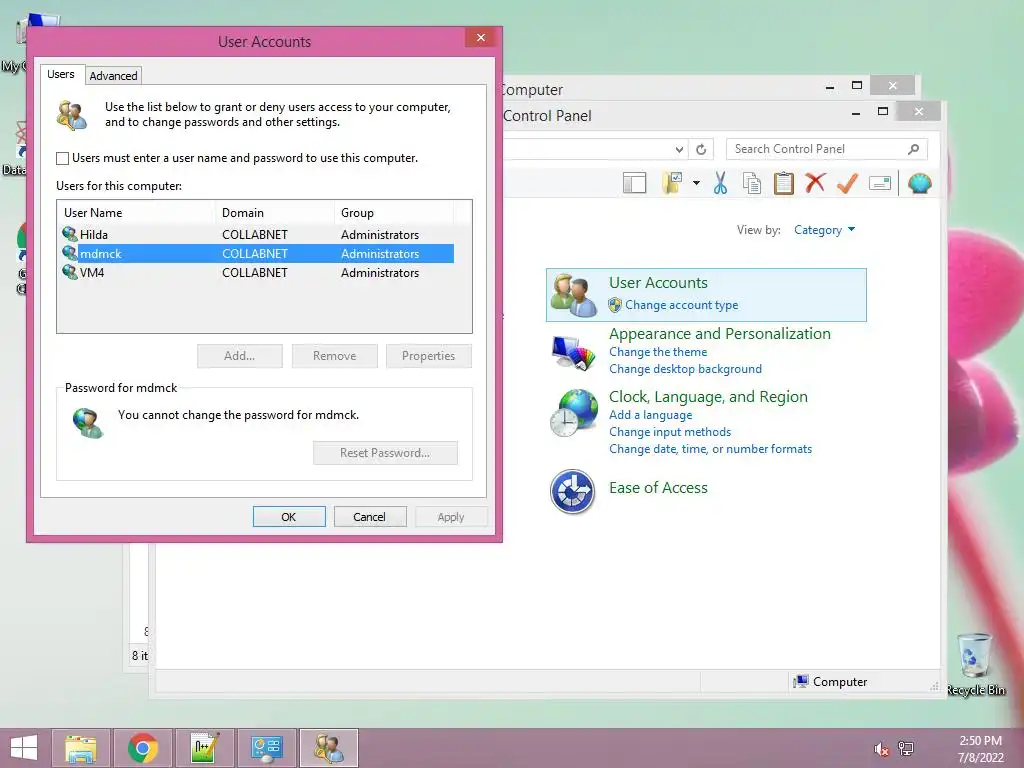Switch to User Accounts taskbar icon
The width and height of the screenshot is (1024, 768).
coord(328,748)
